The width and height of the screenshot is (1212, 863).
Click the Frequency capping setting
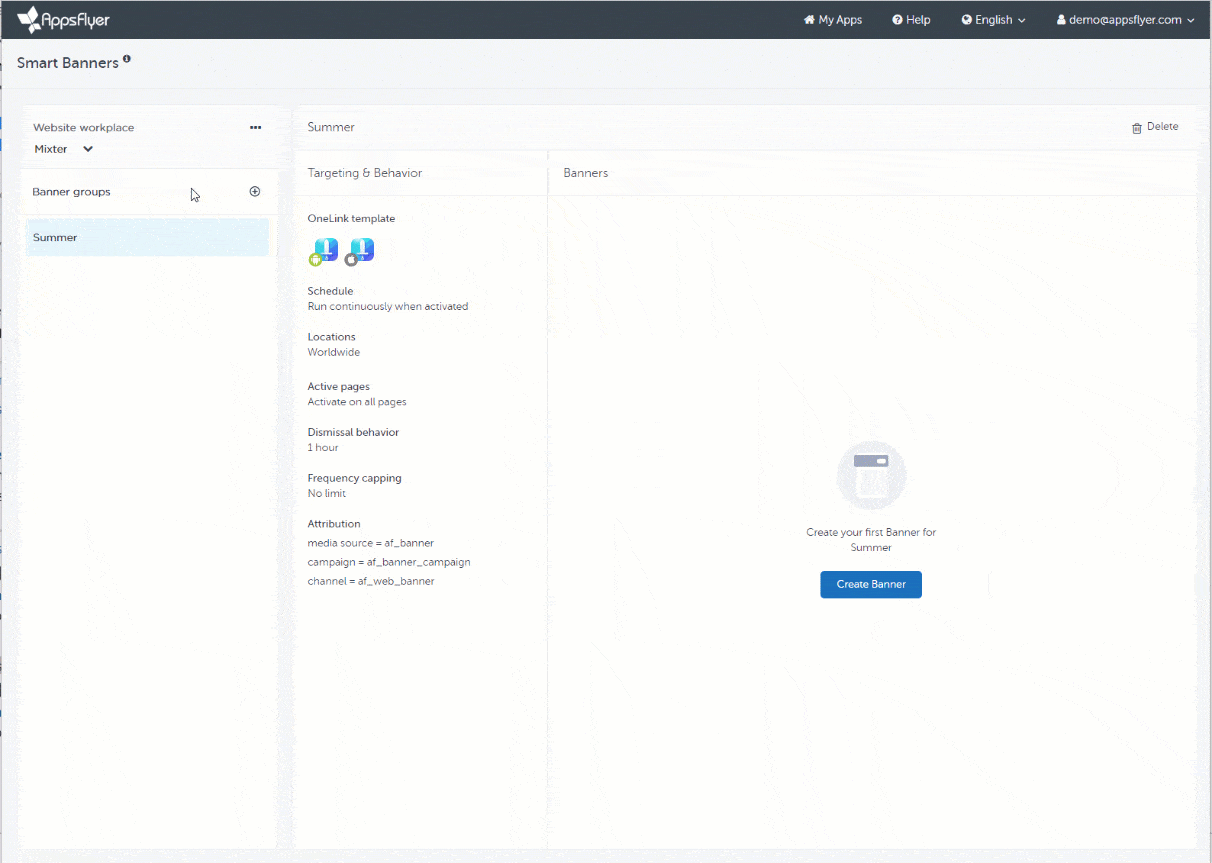pos(354,486)
